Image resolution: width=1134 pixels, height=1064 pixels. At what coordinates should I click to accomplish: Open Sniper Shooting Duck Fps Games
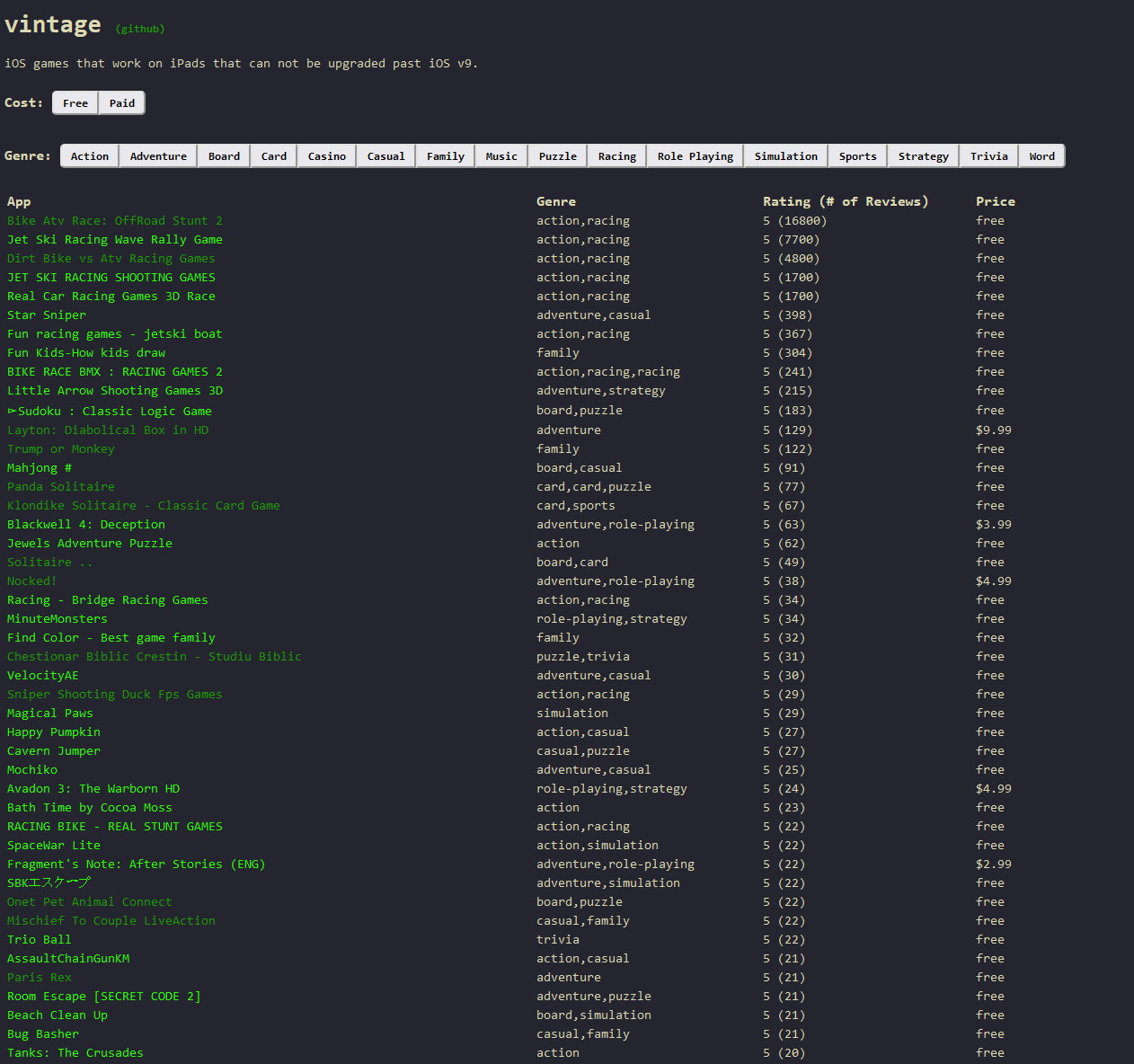point(115,695)
